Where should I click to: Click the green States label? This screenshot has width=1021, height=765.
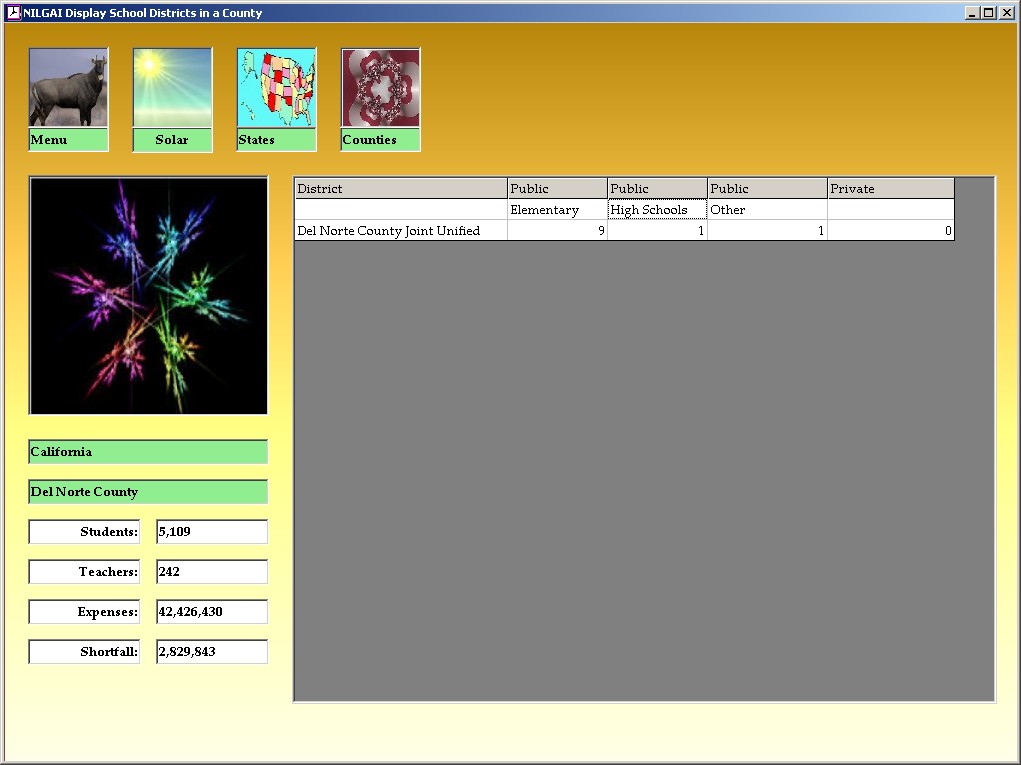276,140
